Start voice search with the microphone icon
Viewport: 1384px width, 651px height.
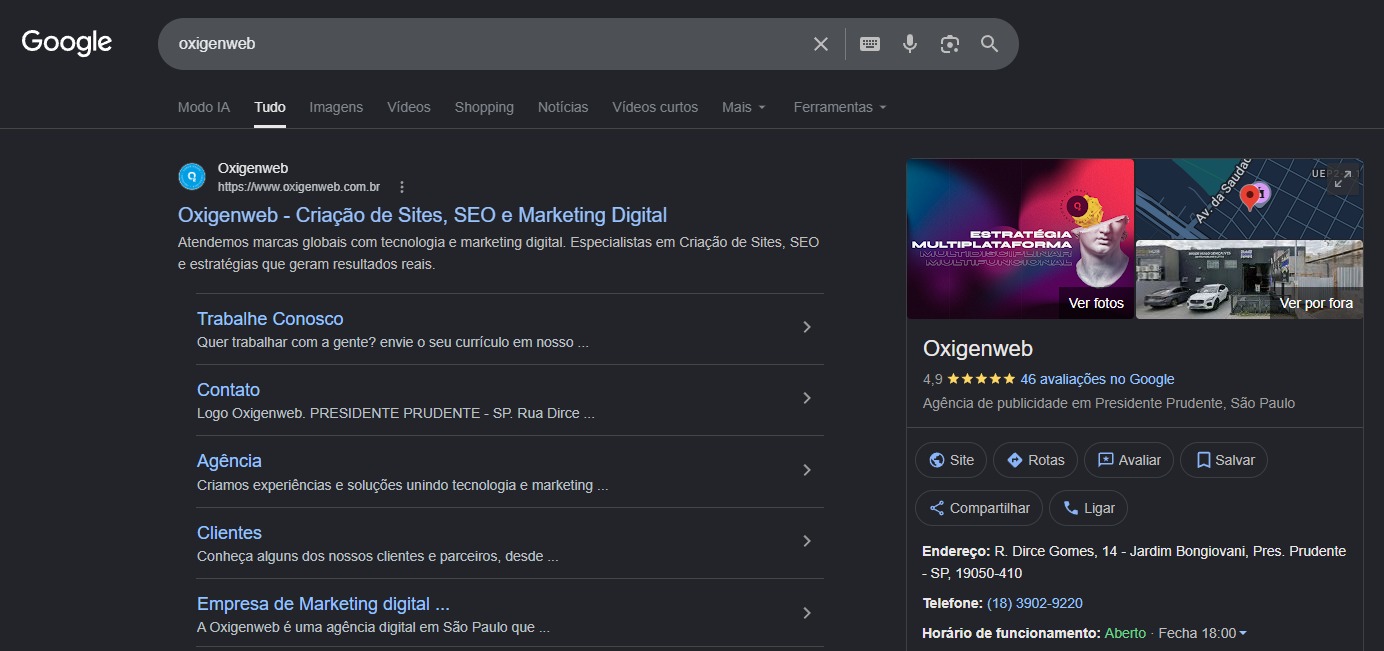coord(910,44)
